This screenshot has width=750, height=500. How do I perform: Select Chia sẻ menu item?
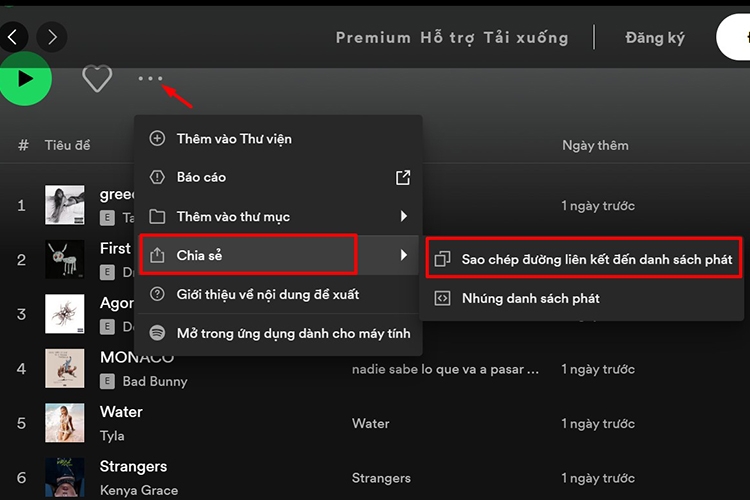278,255
